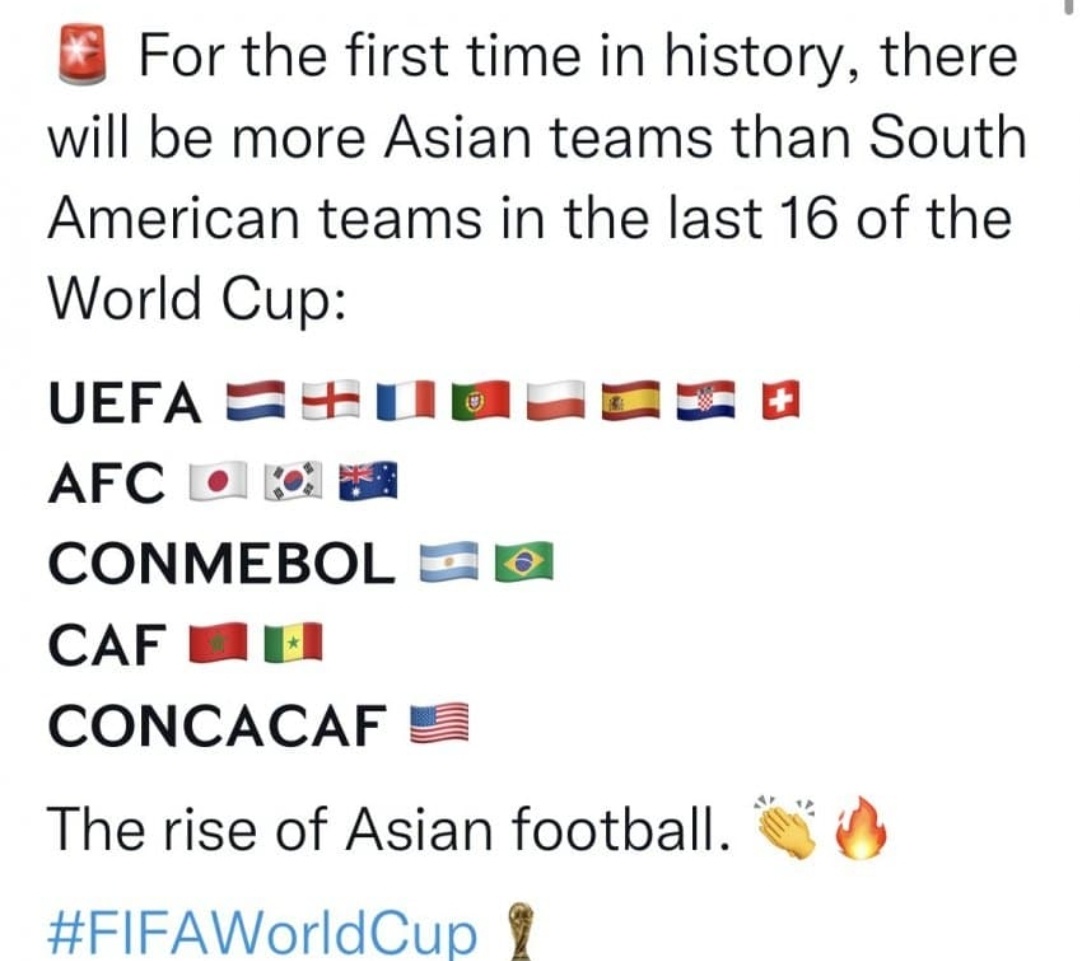Image resolution: width=1080 pixels, height=961 pixels.
Task: Select the Australia flag emoji
Action: 368,481
